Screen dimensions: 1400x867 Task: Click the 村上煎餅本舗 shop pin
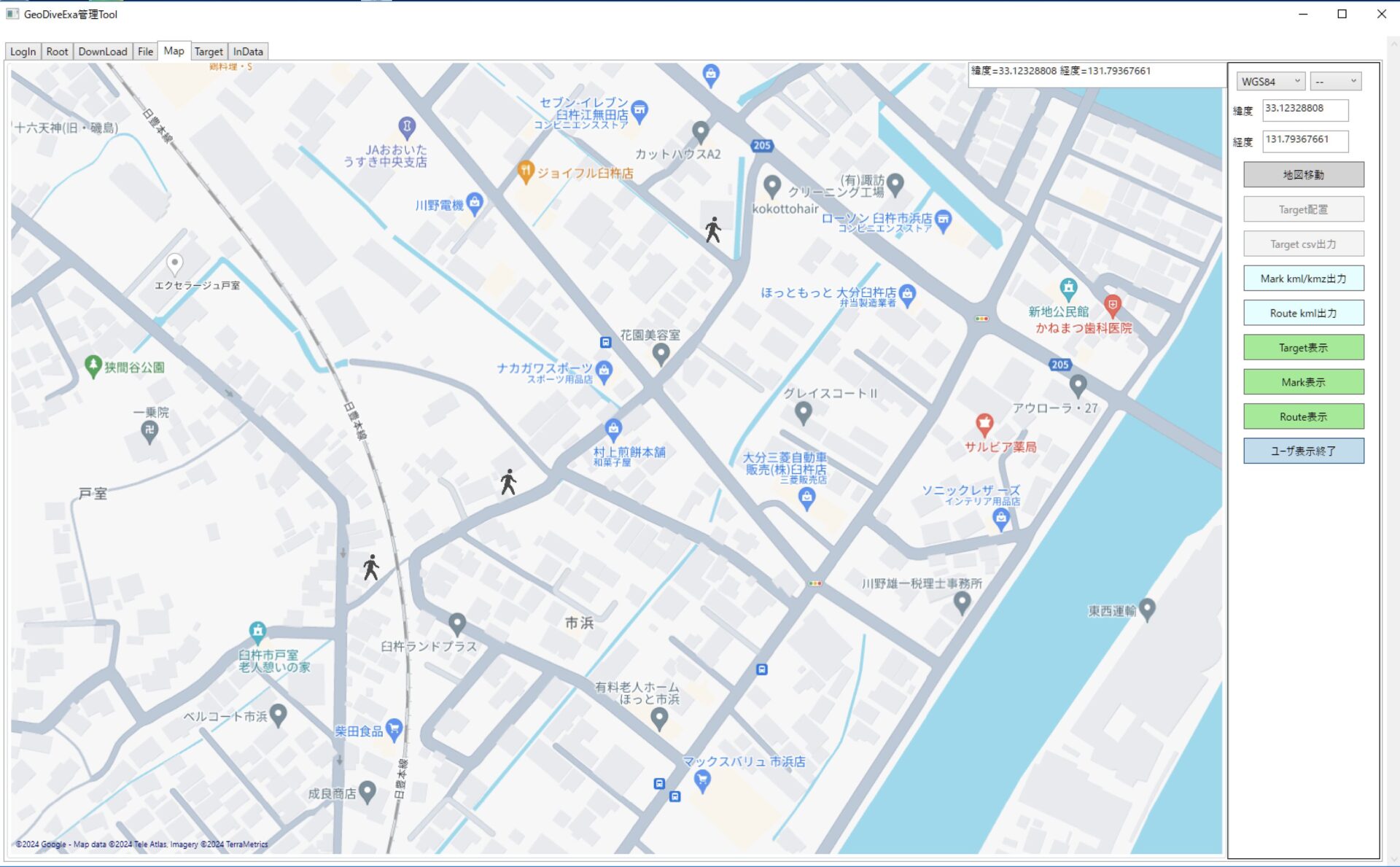pyautogui.click(x=613, y=429)
